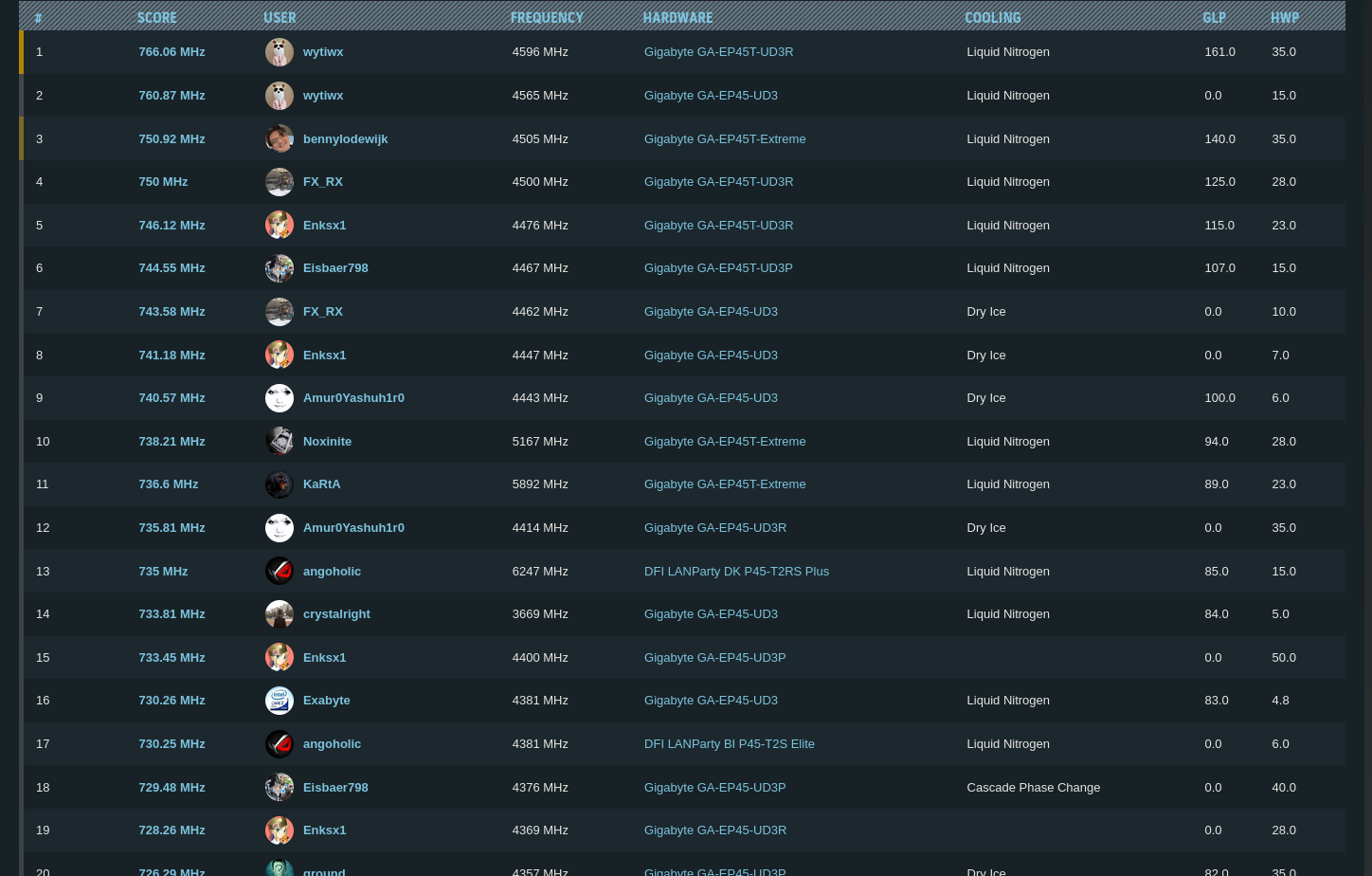Sort by the FREQUENCY column header
The image size is (1372, 876).
click(547, 18)
